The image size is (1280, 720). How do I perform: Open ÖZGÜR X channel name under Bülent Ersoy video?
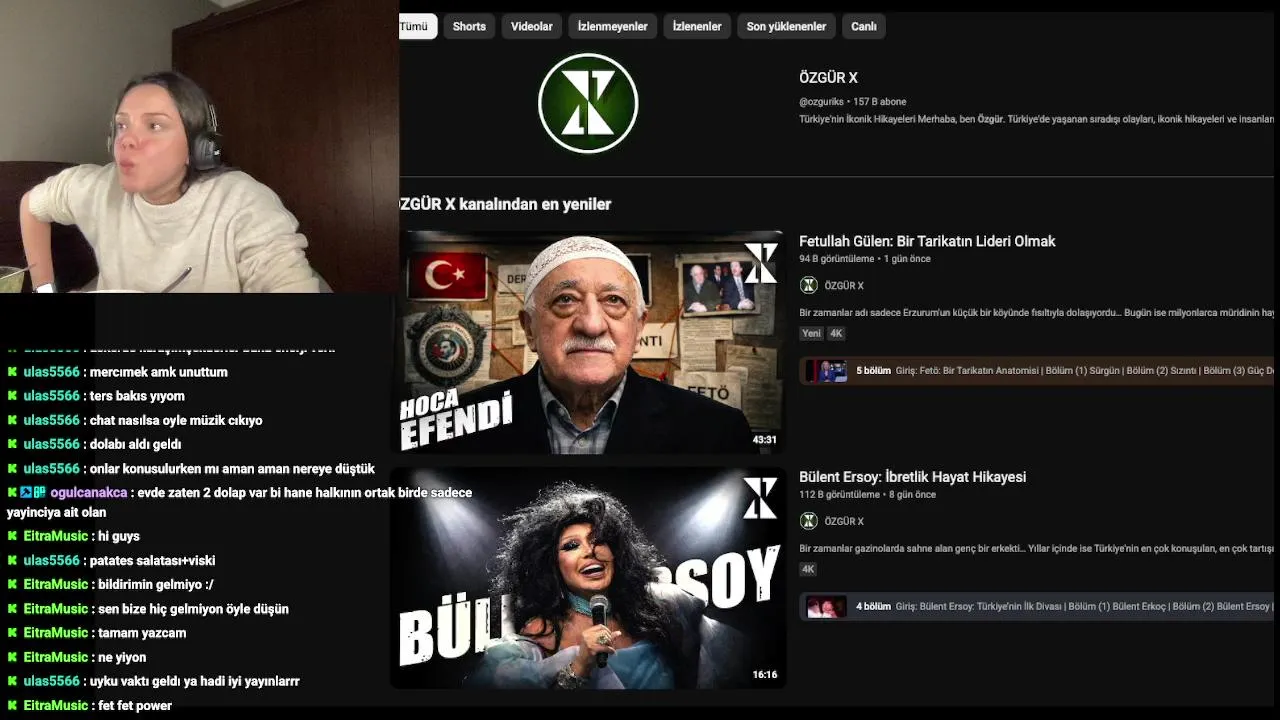coord(844,521)
